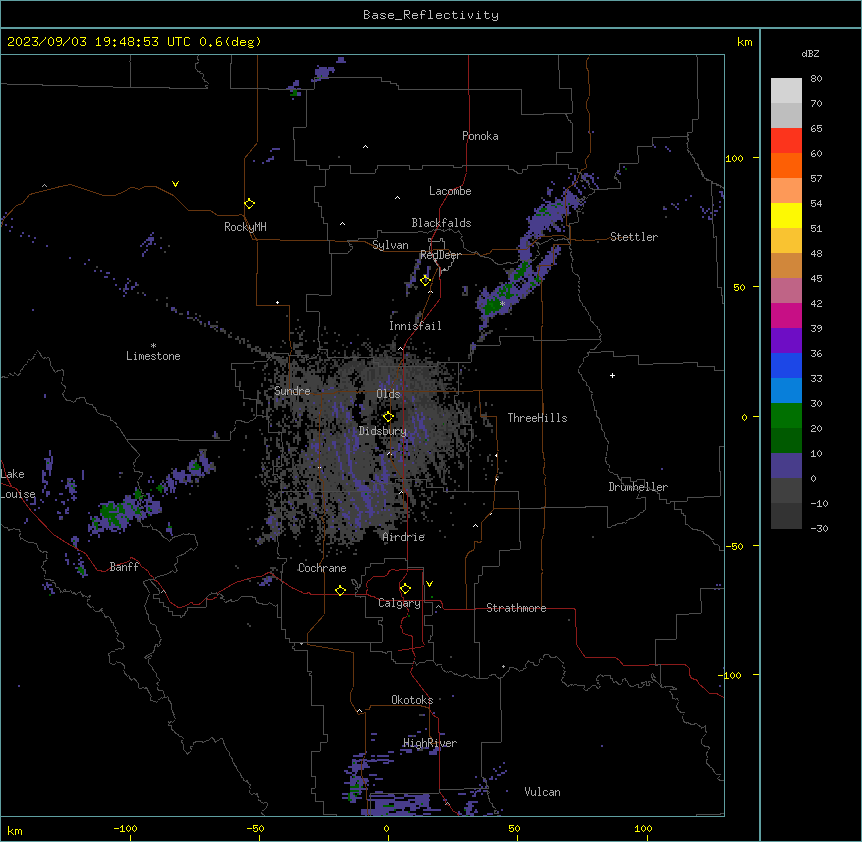The width and height of the screenshot is (862, 842).
Task: Click the km unit label at bottom left
Action: click(15, 830)
